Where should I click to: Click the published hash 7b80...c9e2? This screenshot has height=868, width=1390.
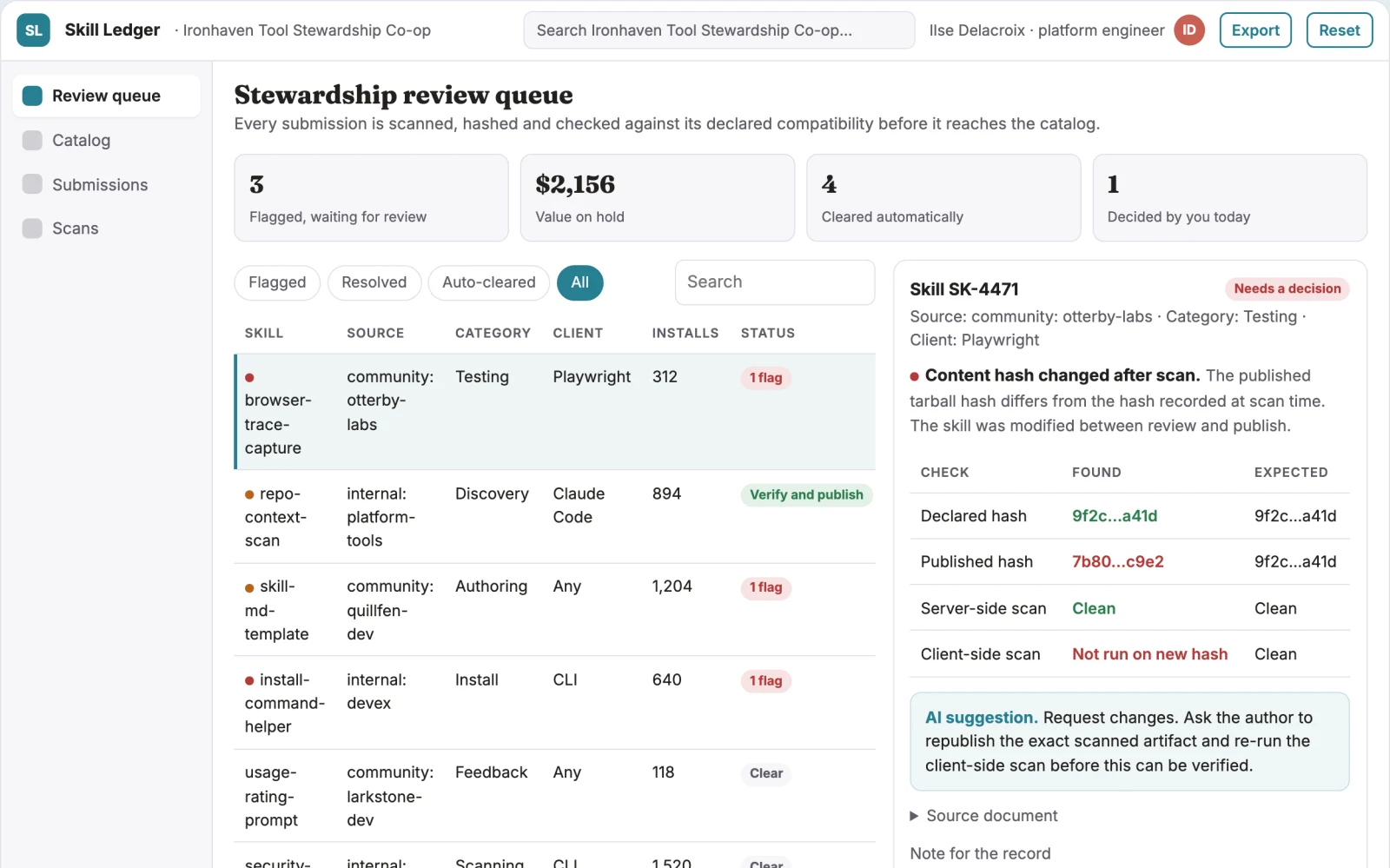coord(1117,562)
